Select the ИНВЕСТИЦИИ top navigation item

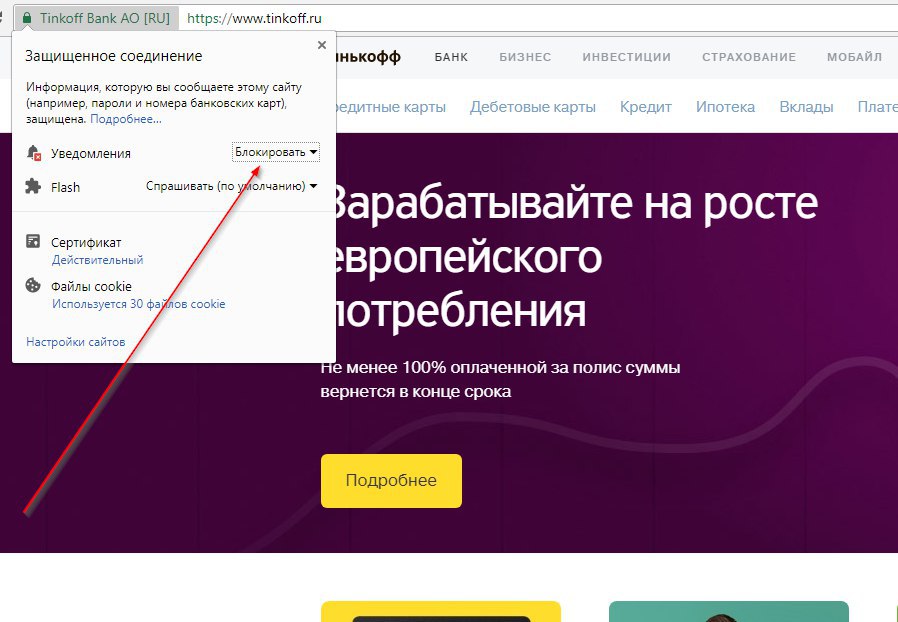coord(627,57)
